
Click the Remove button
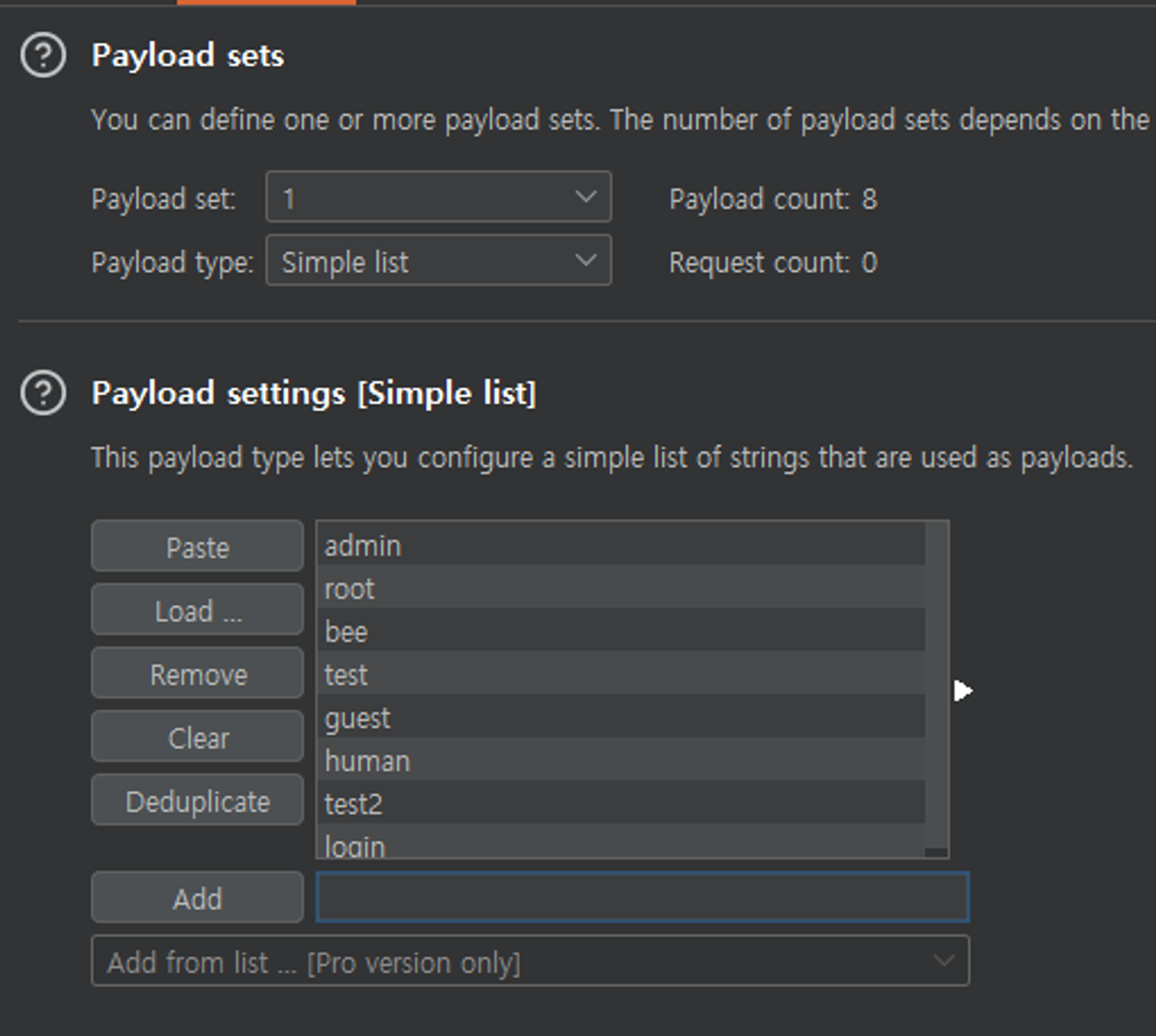[x=197, y=673]
